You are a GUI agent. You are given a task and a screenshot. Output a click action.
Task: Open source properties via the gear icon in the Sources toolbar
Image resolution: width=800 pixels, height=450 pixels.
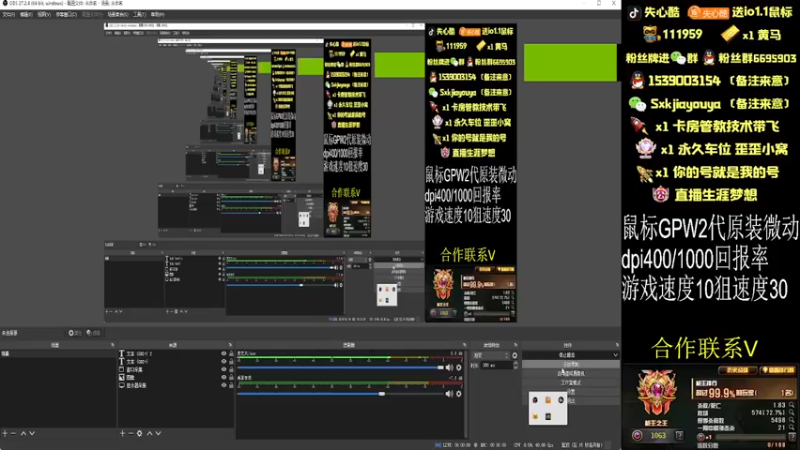pyautogui.click(x=139, y=433)
